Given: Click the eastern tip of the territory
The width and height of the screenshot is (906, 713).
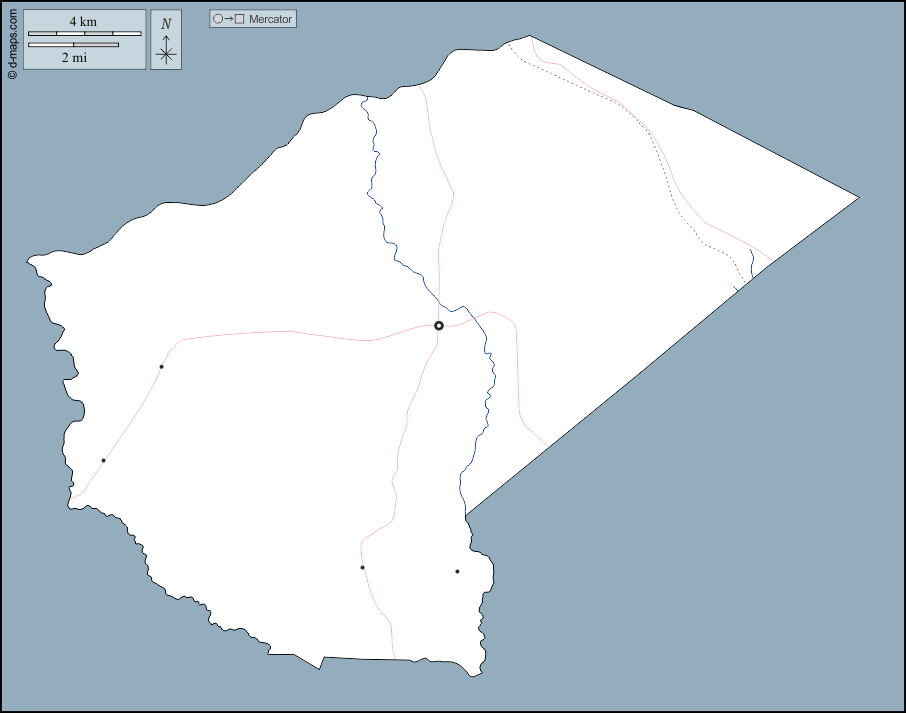Looking at the screenshot, I should [x=857, y=197].
